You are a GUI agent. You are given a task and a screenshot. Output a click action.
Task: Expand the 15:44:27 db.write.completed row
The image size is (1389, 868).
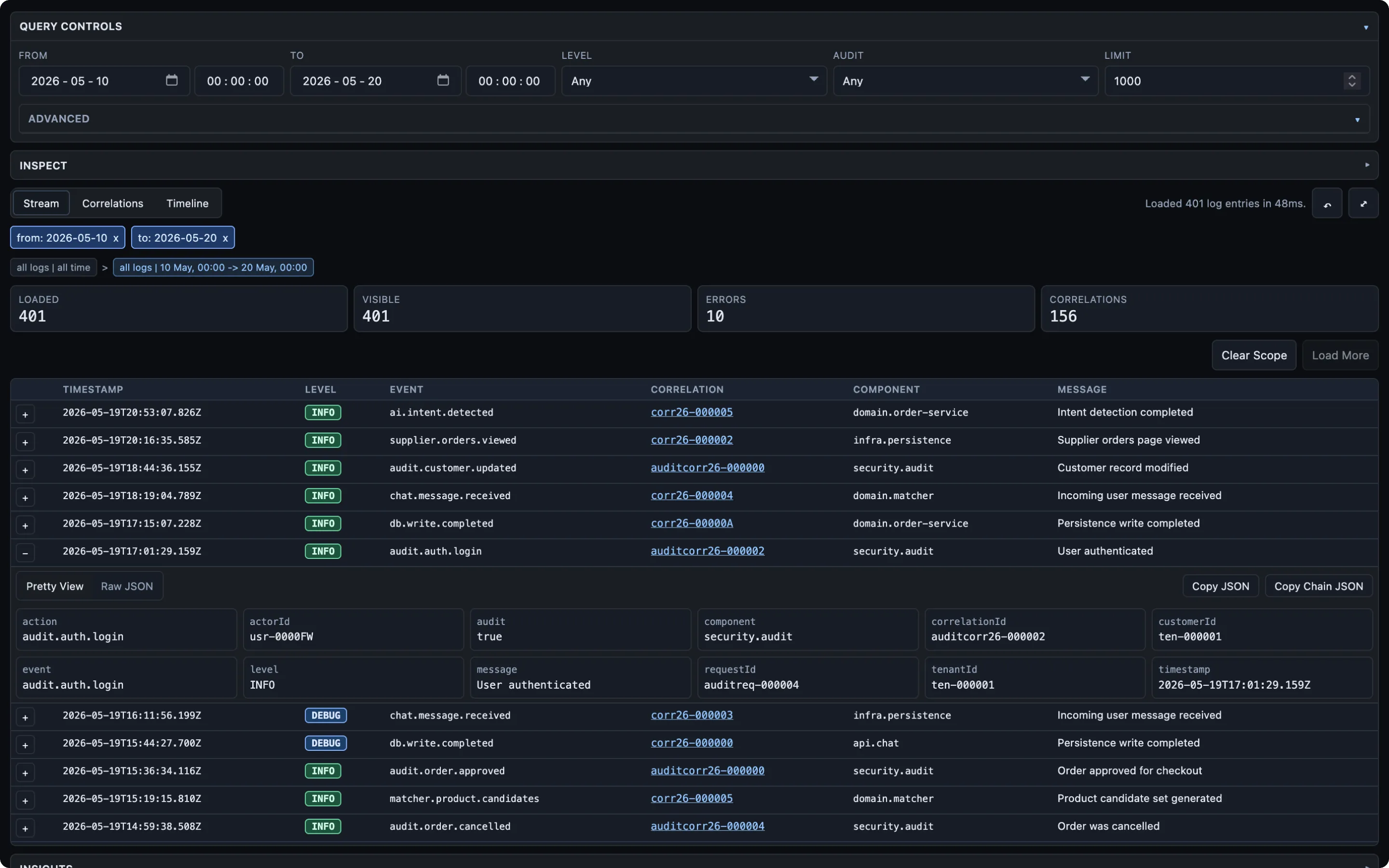(25, 745)
